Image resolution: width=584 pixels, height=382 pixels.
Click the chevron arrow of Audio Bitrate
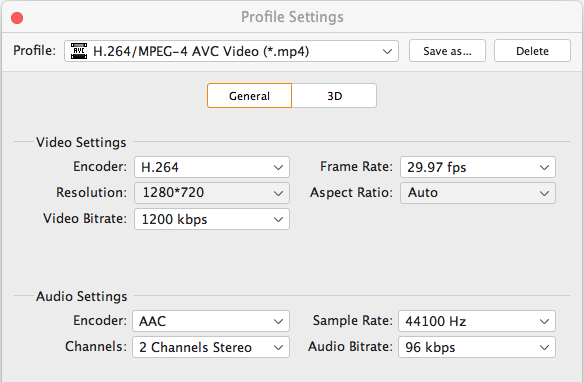[x=544, y=347]
